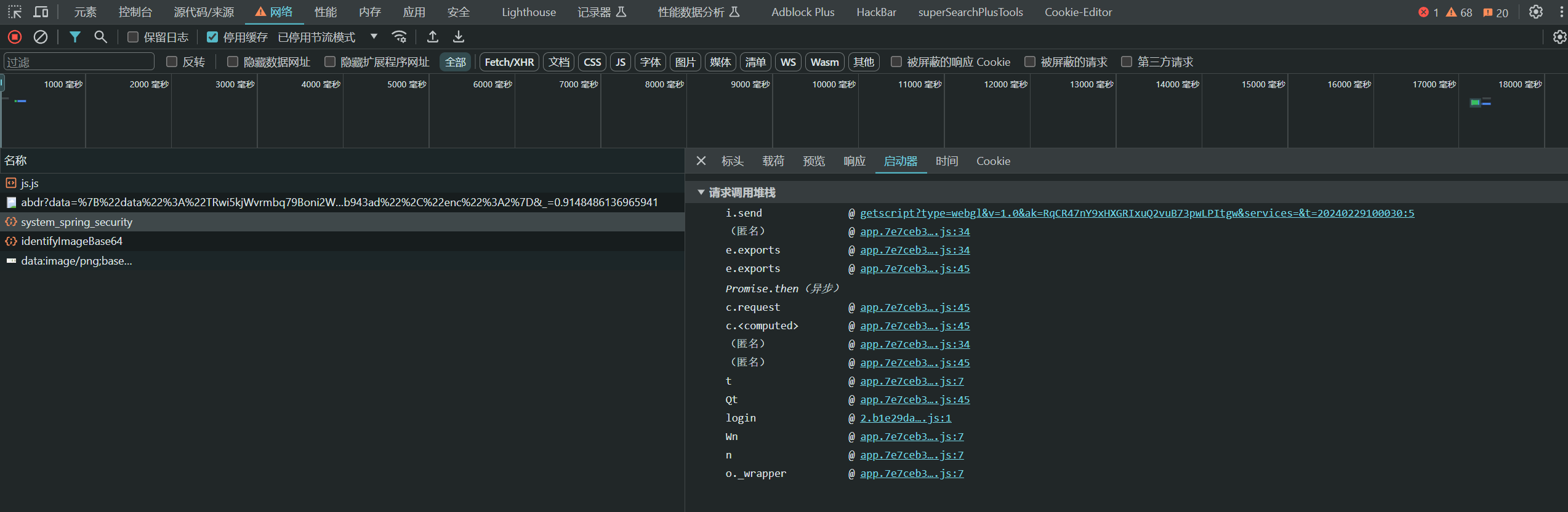
Task: Show the Headers tab of request
Action: coord(733,161)
